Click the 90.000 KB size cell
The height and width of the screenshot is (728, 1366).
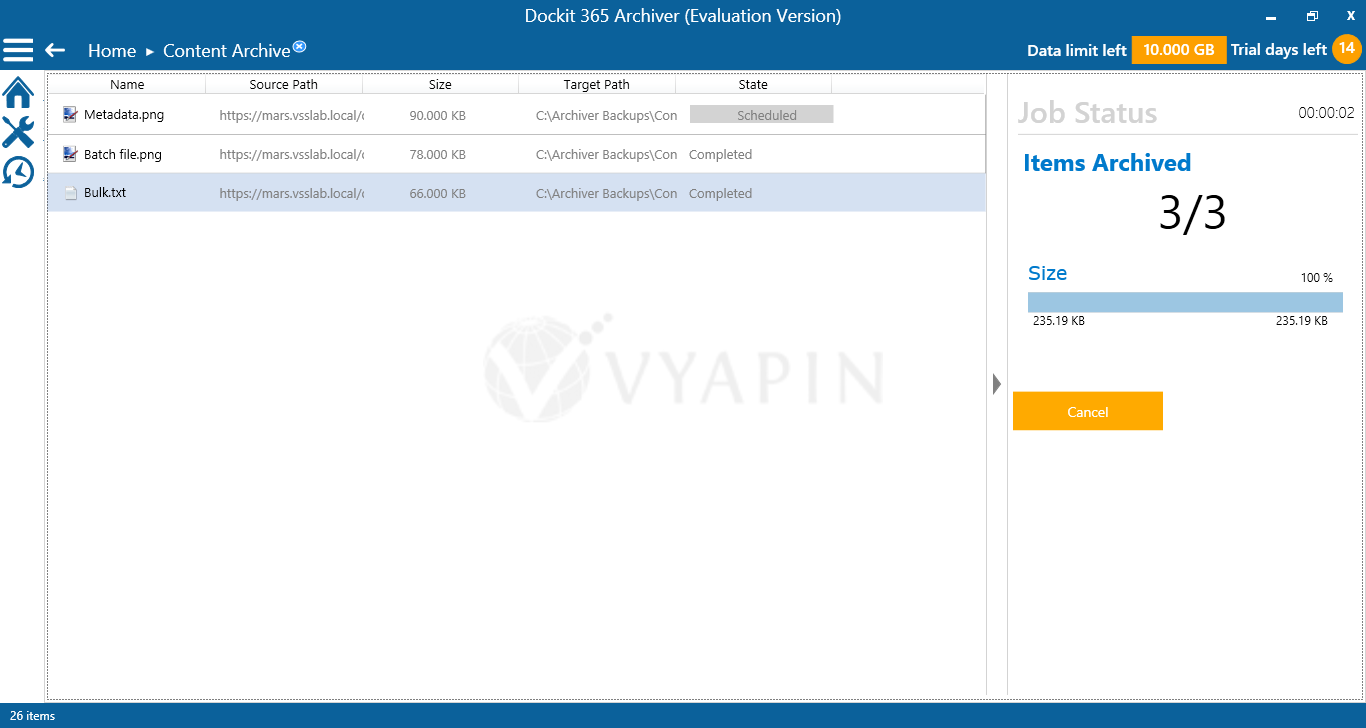tap(437, 115)
